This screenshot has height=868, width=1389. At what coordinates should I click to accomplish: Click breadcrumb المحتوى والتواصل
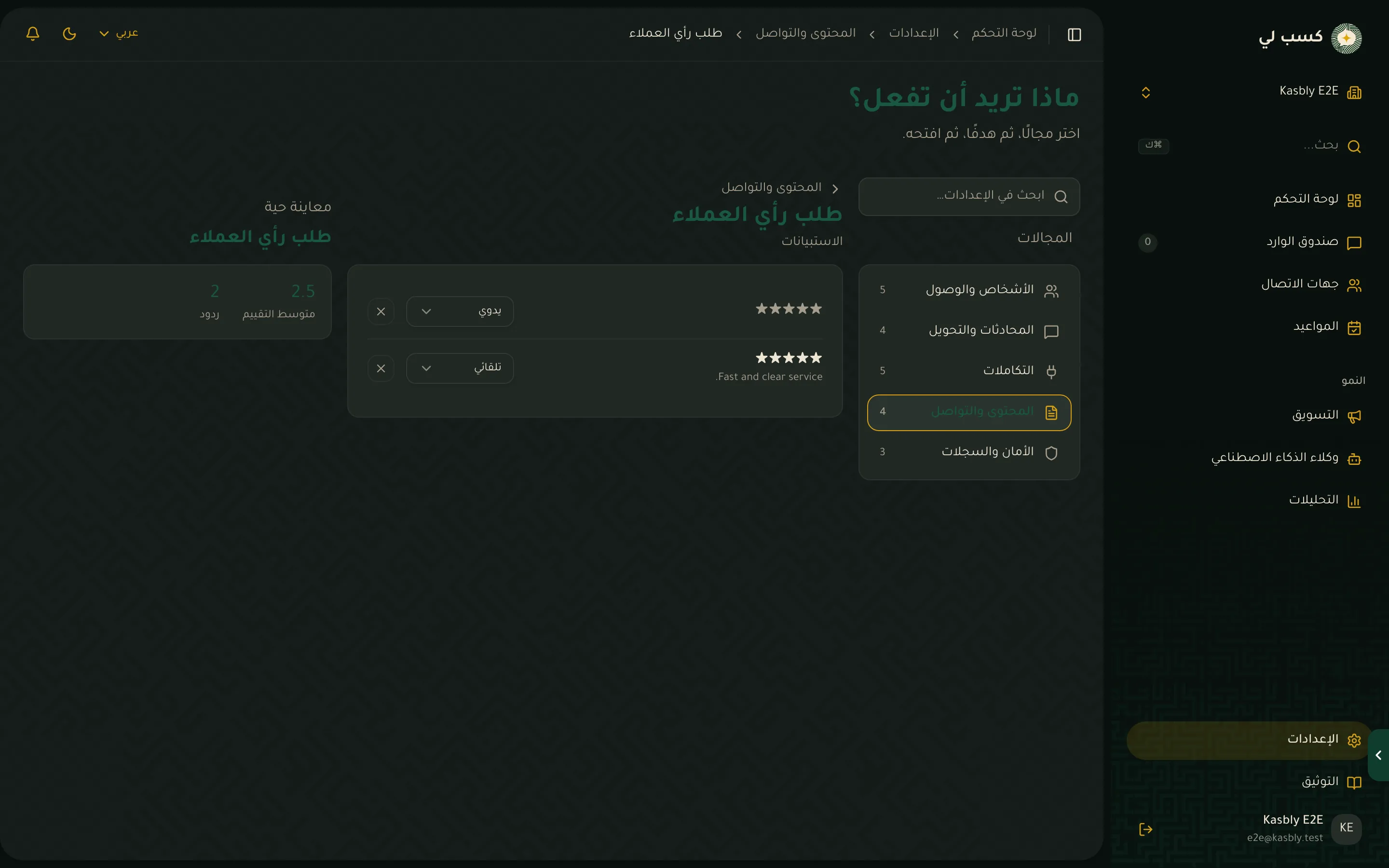805,33
